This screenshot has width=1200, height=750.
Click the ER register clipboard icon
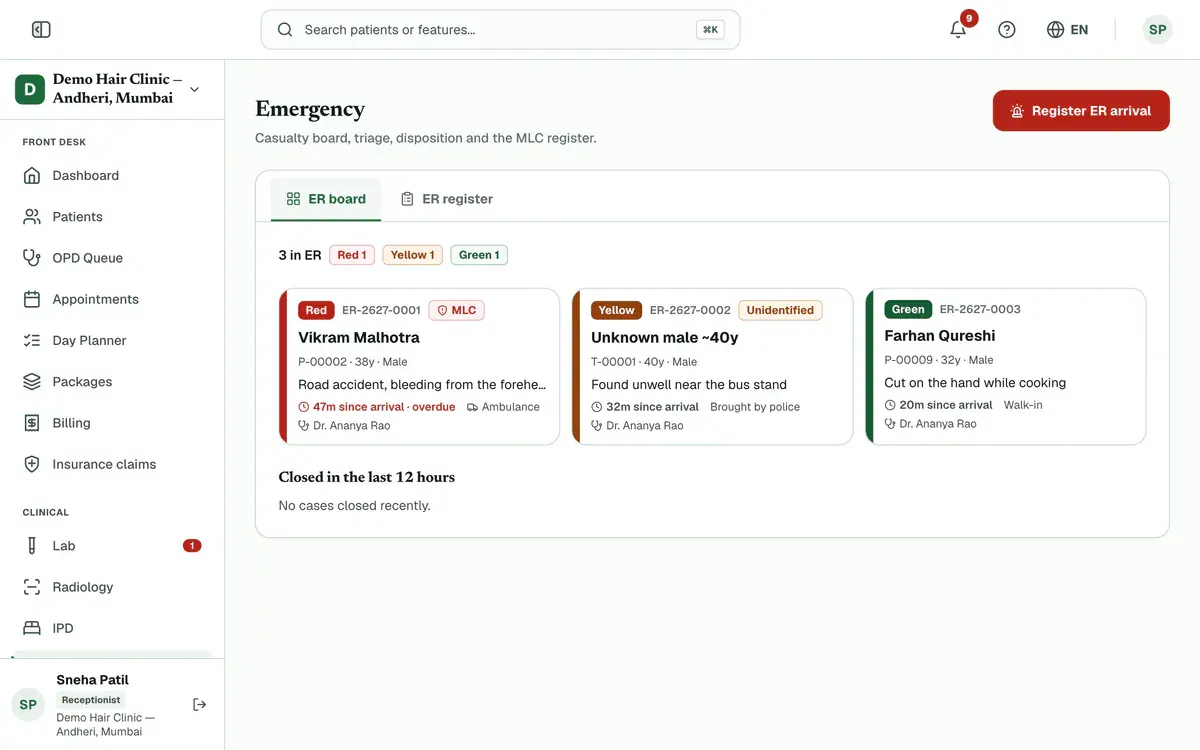coord(407,199)
